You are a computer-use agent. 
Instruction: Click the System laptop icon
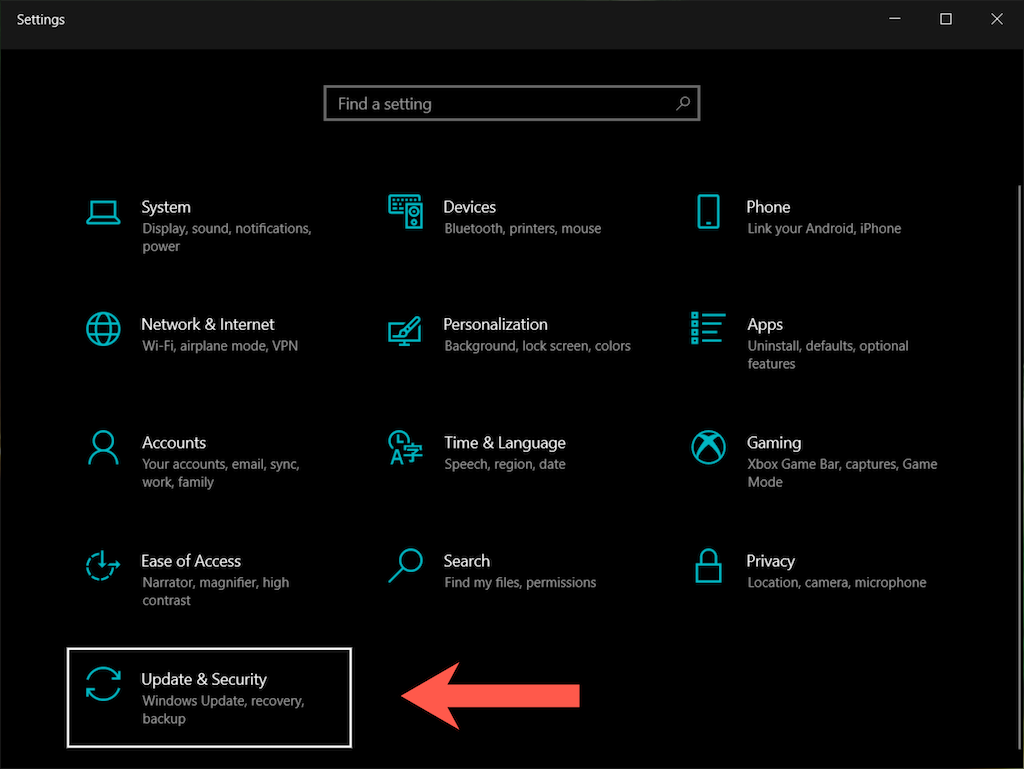(103, 211)
